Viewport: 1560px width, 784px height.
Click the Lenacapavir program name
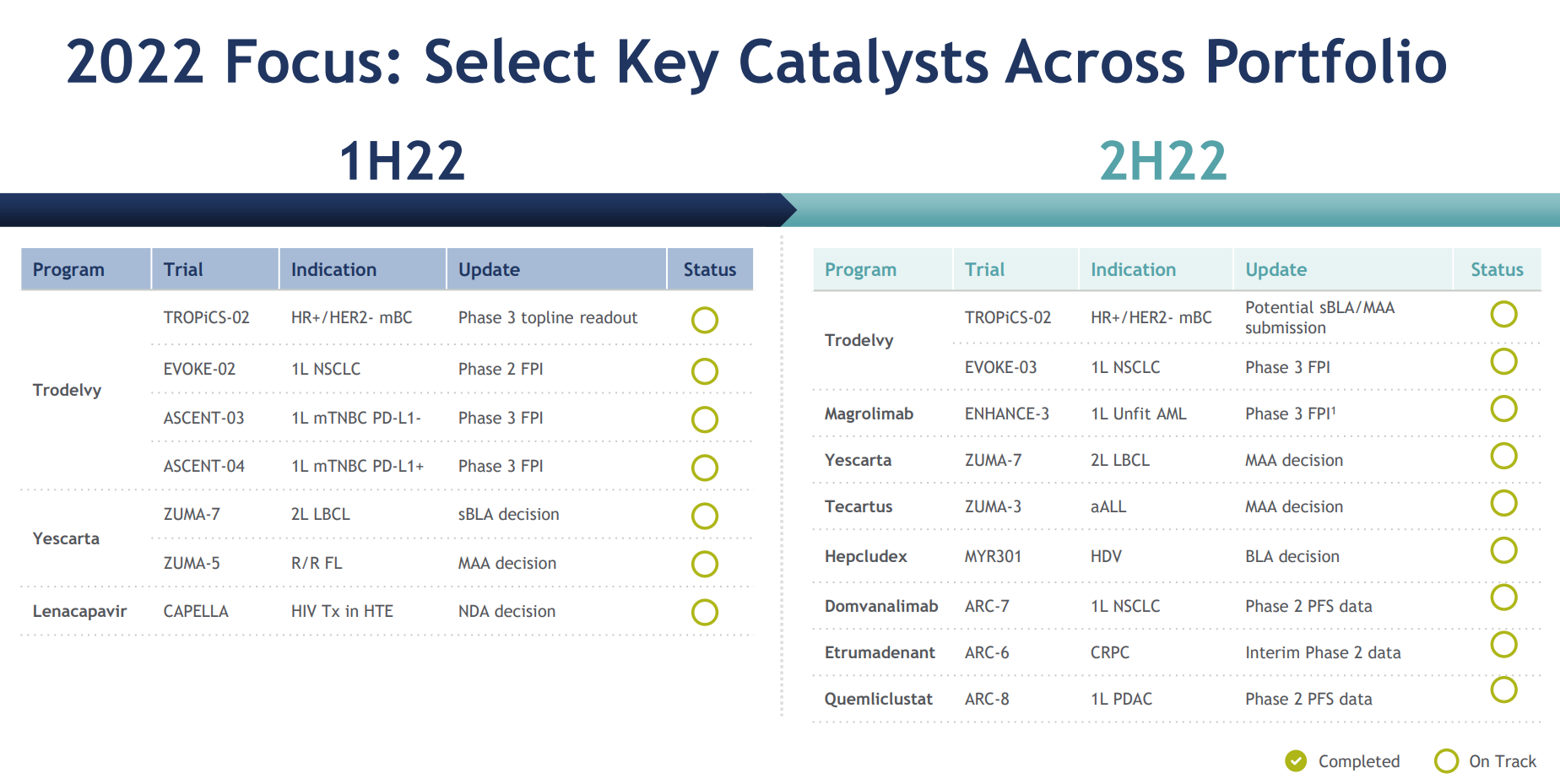coord(79,611)
